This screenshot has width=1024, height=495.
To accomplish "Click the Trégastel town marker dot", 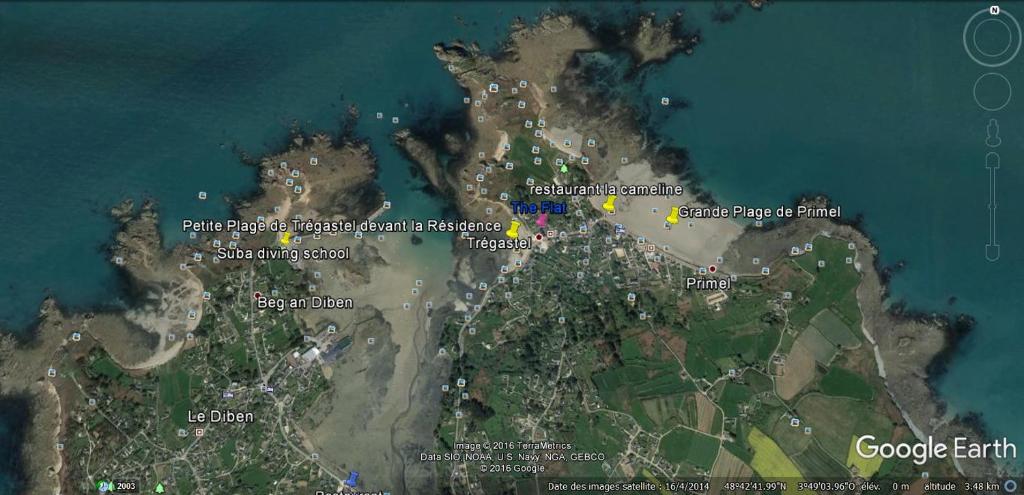I will pos(538,237).
